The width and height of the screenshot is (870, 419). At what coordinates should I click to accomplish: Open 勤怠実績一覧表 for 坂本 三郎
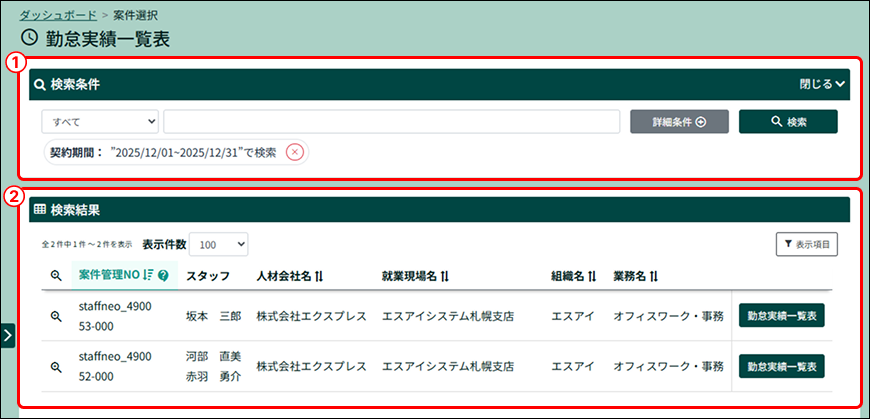coord(782,316)
